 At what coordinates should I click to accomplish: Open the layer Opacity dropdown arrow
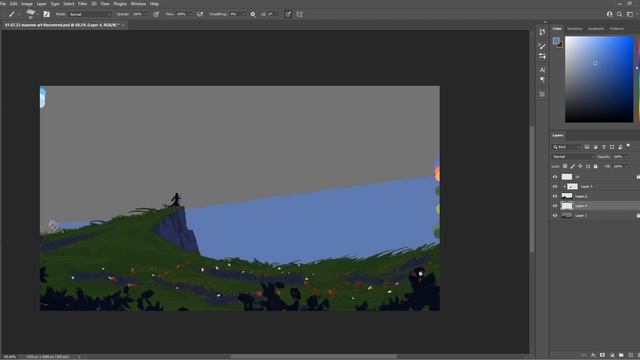coord(627,157)
